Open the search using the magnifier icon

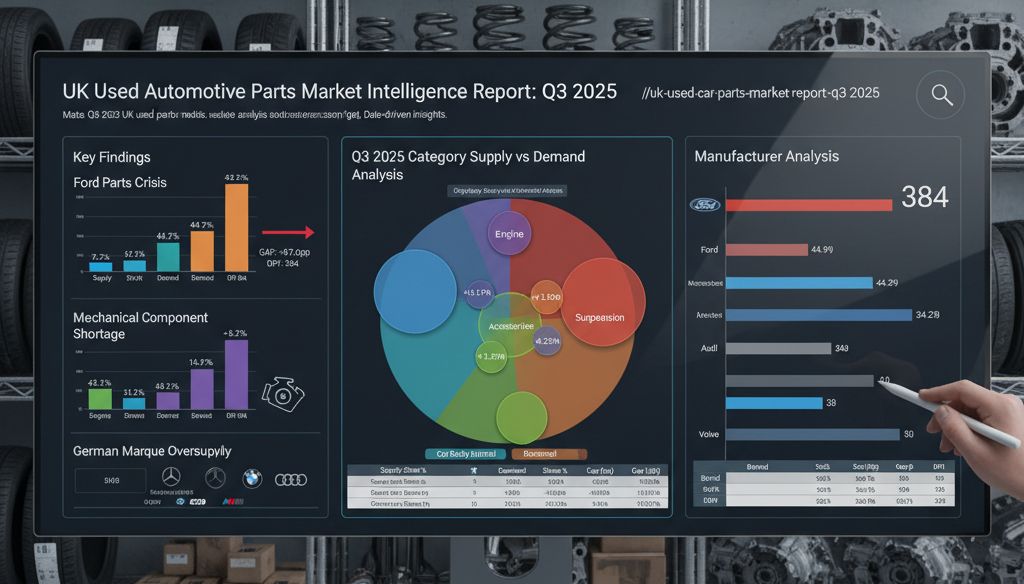pos(940,95)
